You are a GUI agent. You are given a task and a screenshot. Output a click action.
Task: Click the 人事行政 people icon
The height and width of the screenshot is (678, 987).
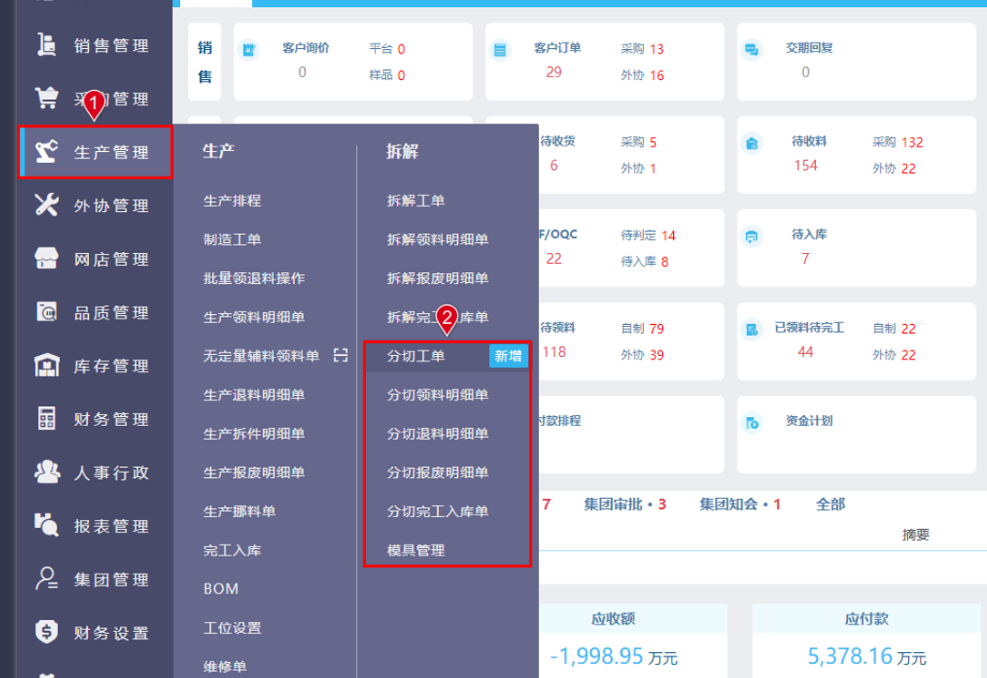tap(47, 472)
